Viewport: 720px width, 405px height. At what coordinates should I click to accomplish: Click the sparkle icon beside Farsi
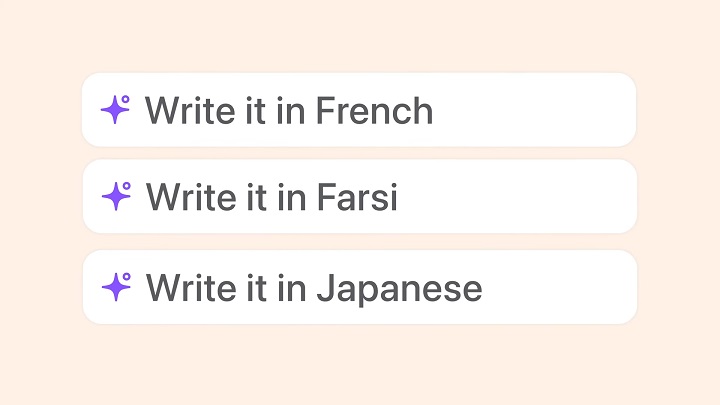pyautogui.click(x=116, y=197)
